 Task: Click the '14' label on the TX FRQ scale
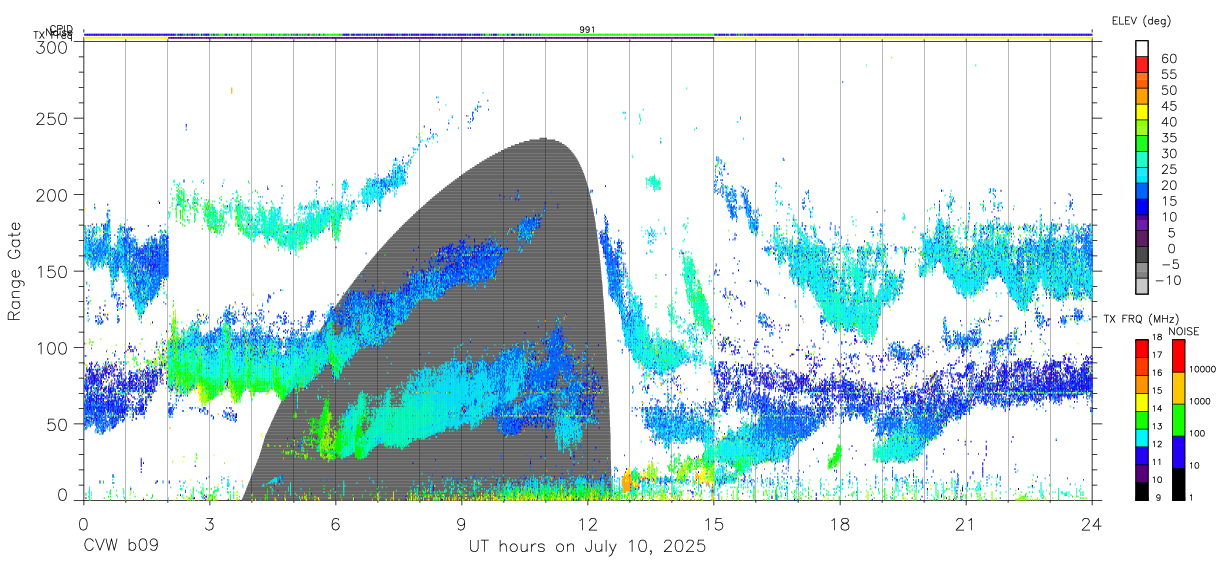1157,408
